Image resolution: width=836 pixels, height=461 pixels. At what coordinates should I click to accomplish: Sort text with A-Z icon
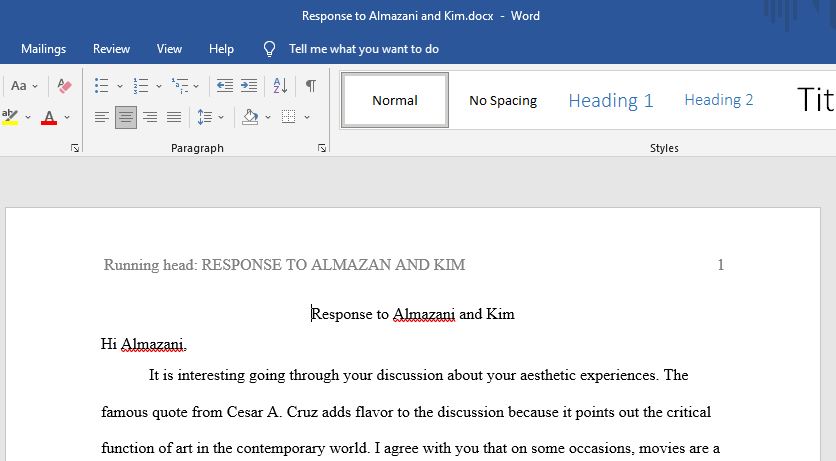coord(280,85)
